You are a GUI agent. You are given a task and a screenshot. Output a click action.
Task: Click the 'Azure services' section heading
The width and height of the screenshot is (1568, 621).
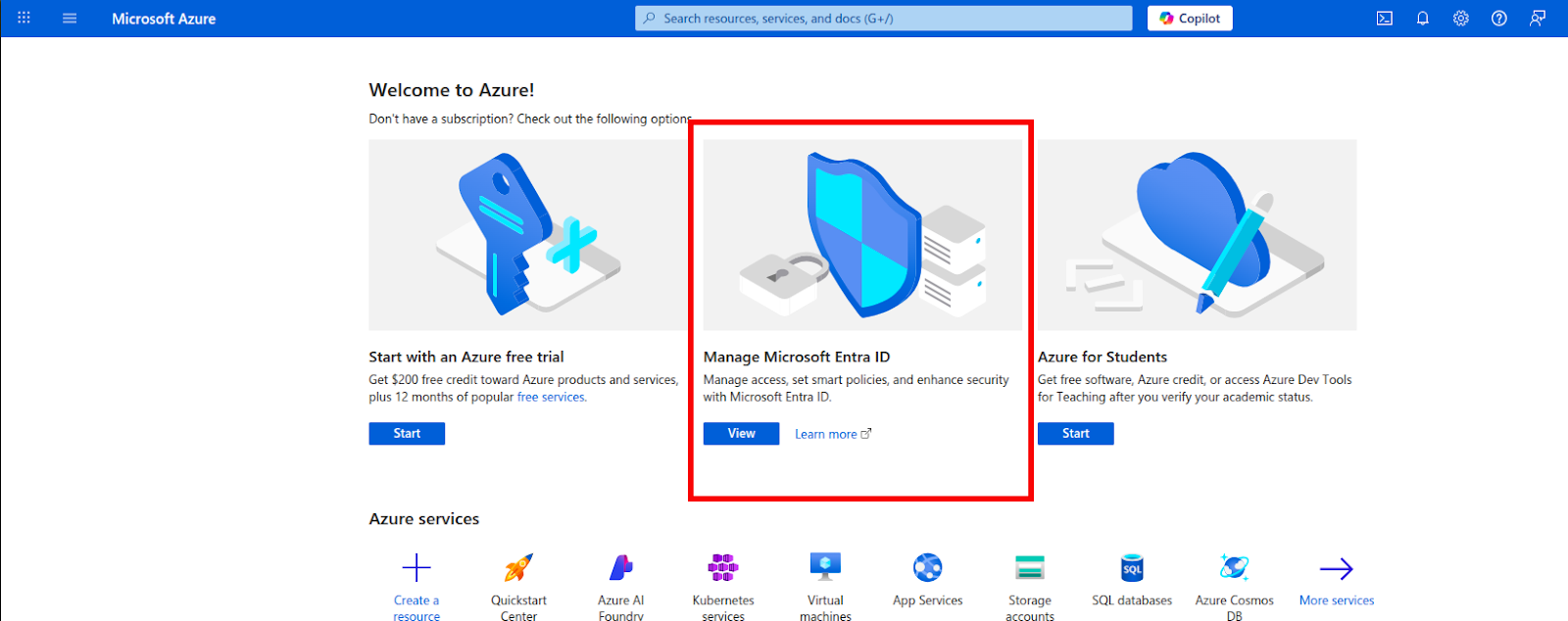(x=424, y=519)
